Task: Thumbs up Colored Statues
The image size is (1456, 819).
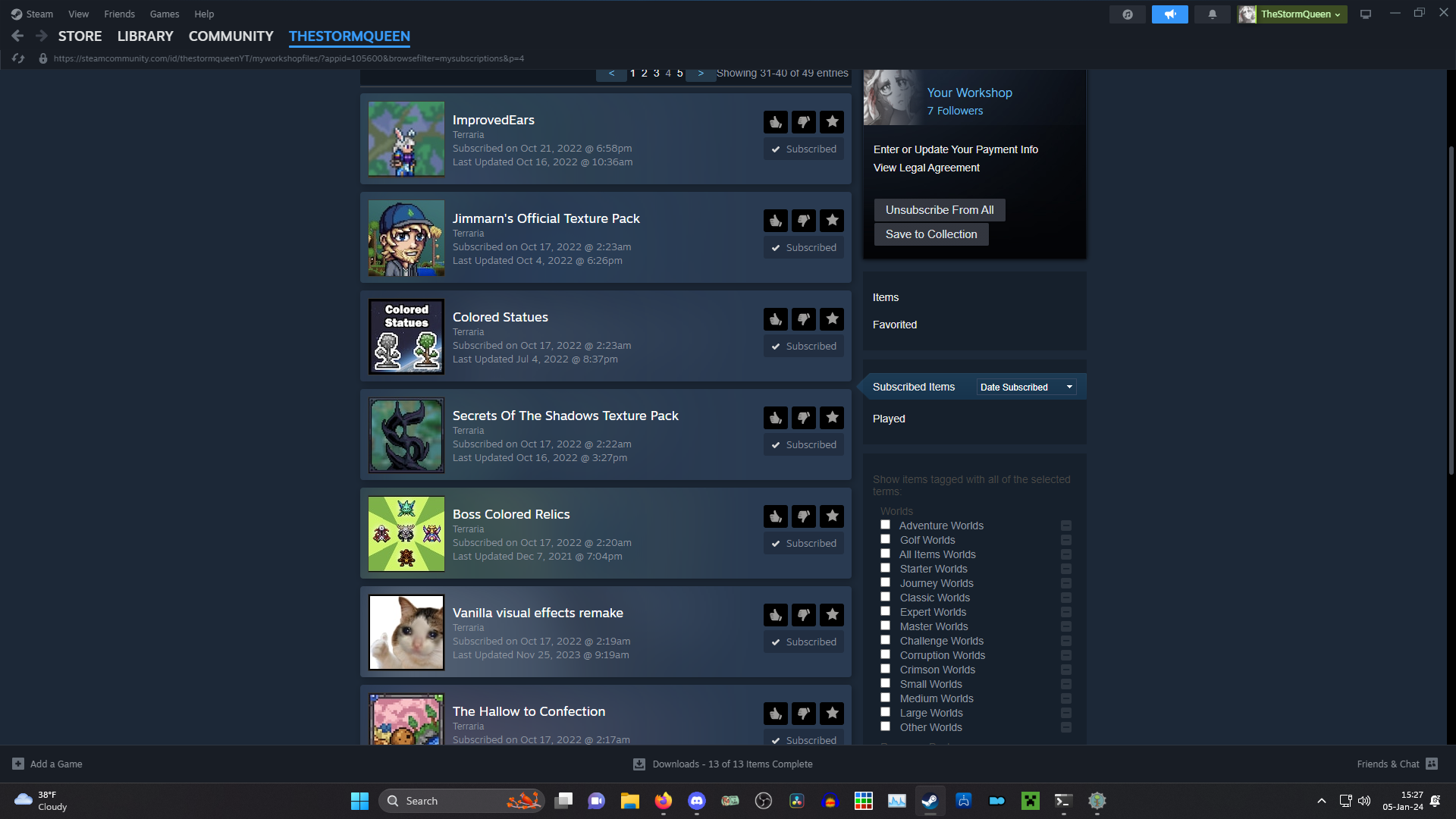Action: click(x=775, y=319)
